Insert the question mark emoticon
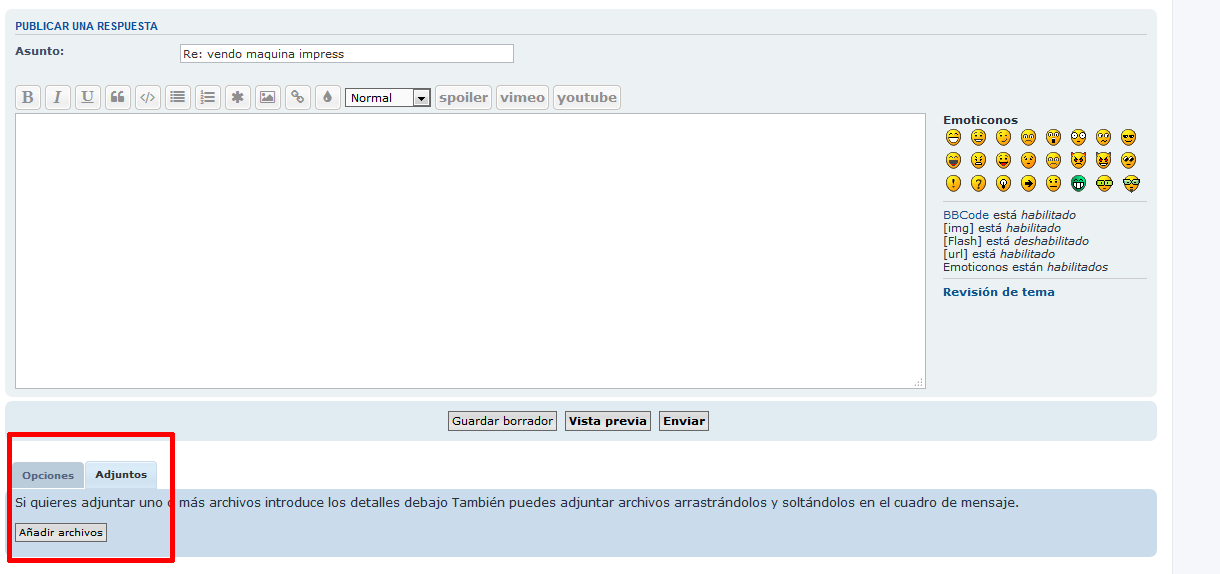Viewport: 1220px width, 574px height. coord(979,183)
